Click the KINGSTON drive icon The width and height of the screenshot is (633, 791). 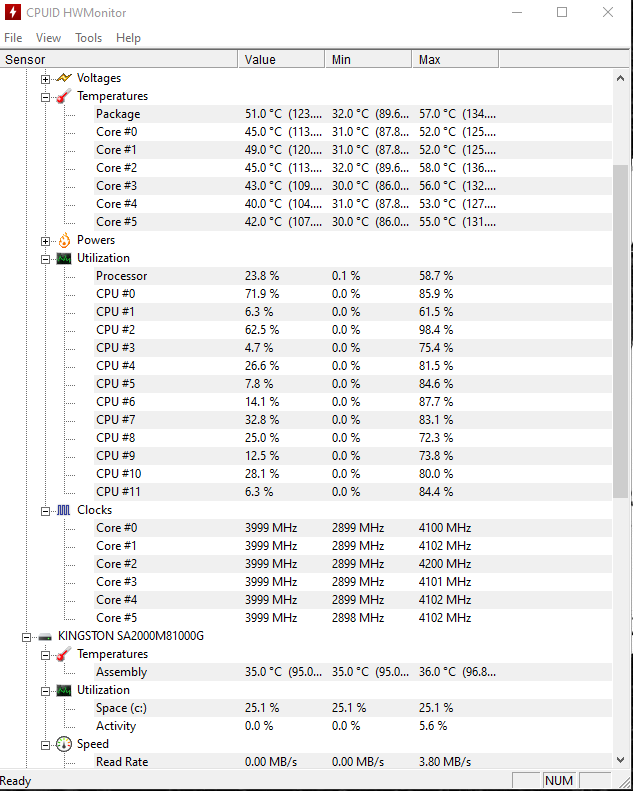pyautogui.click(x=45, y=636)
